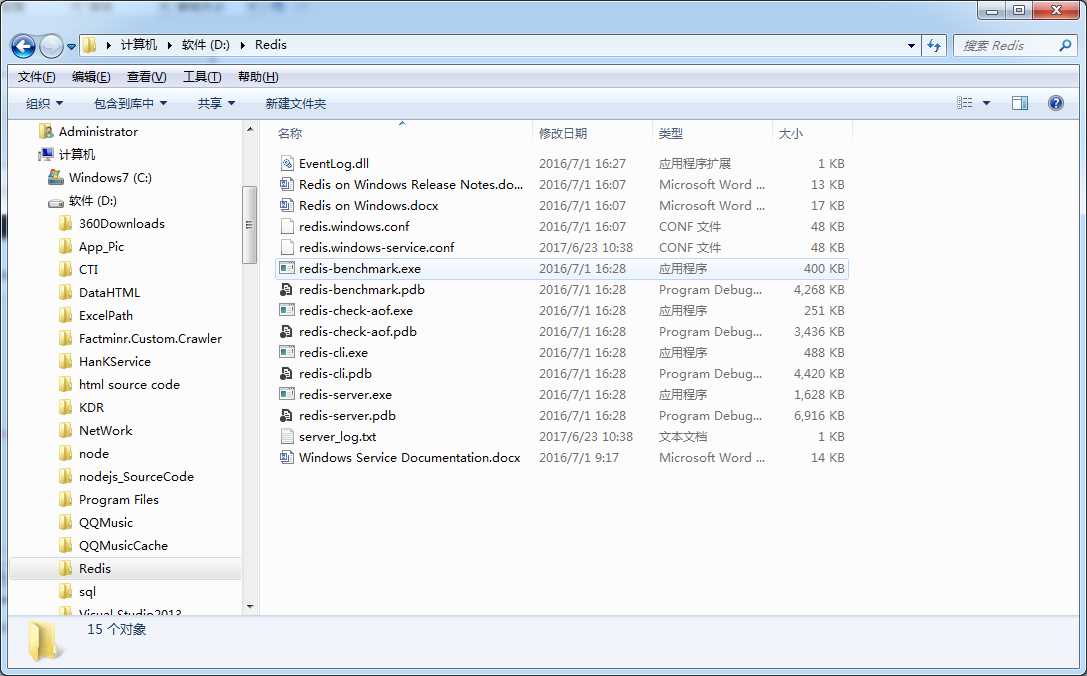Screen dimensions: 1087x676
Task: Select redis-check-aof.pdb icon
Action: (287, 331)
